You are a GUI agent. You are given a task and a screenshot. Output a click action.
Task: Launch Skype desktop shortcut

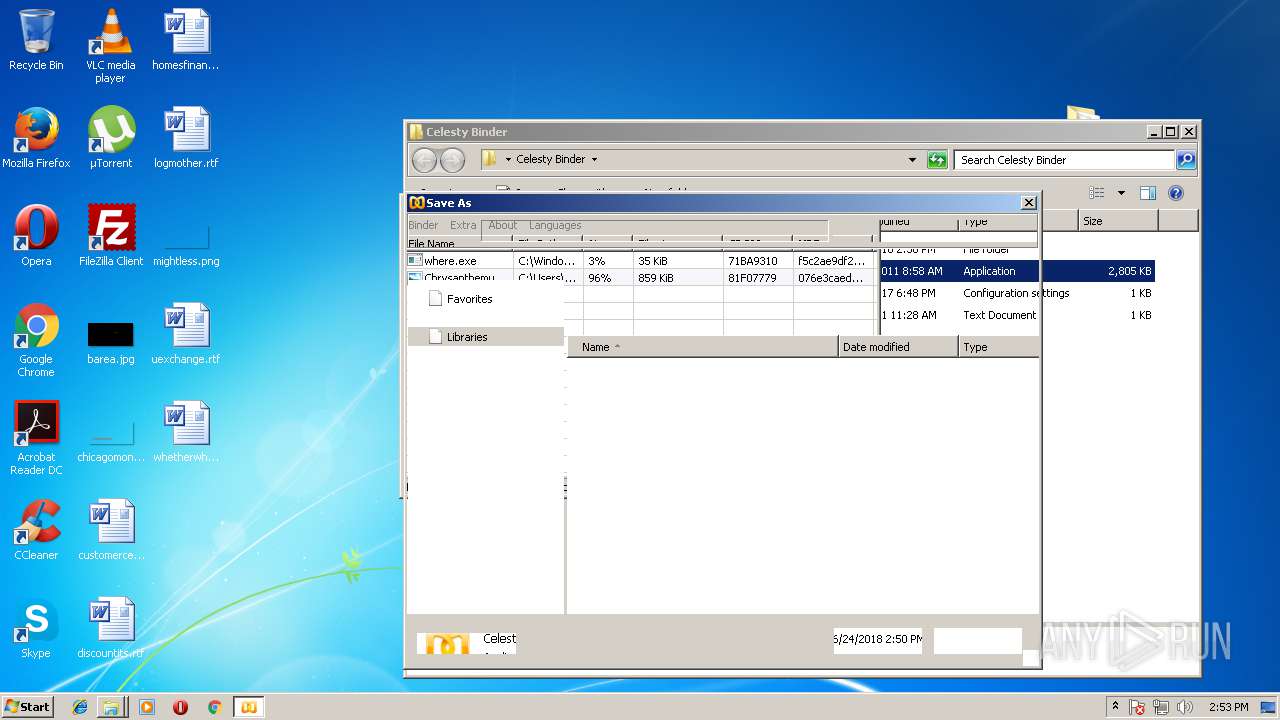click(36, 628)
